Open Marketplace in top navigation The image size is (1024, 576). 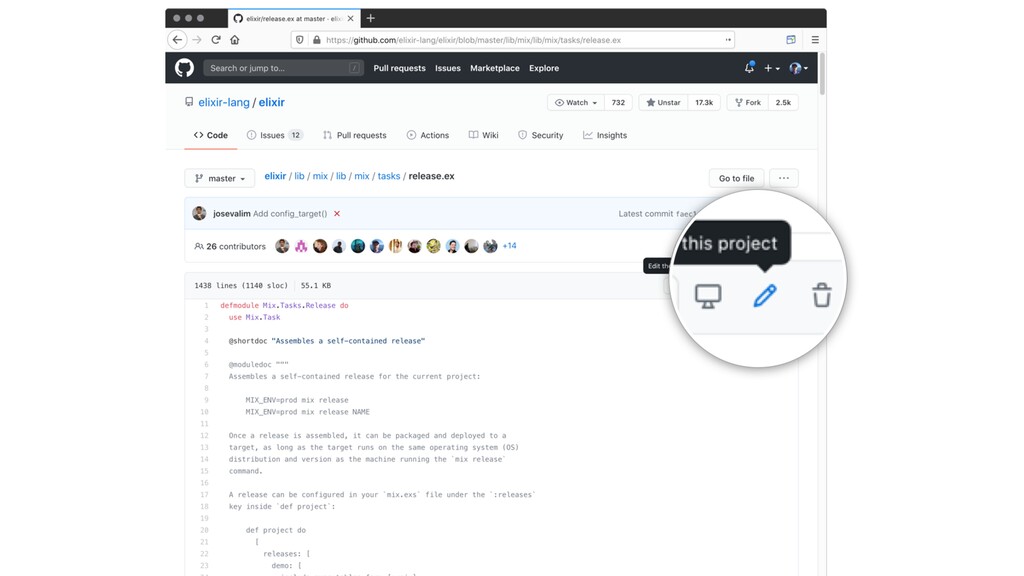[494, 68]
